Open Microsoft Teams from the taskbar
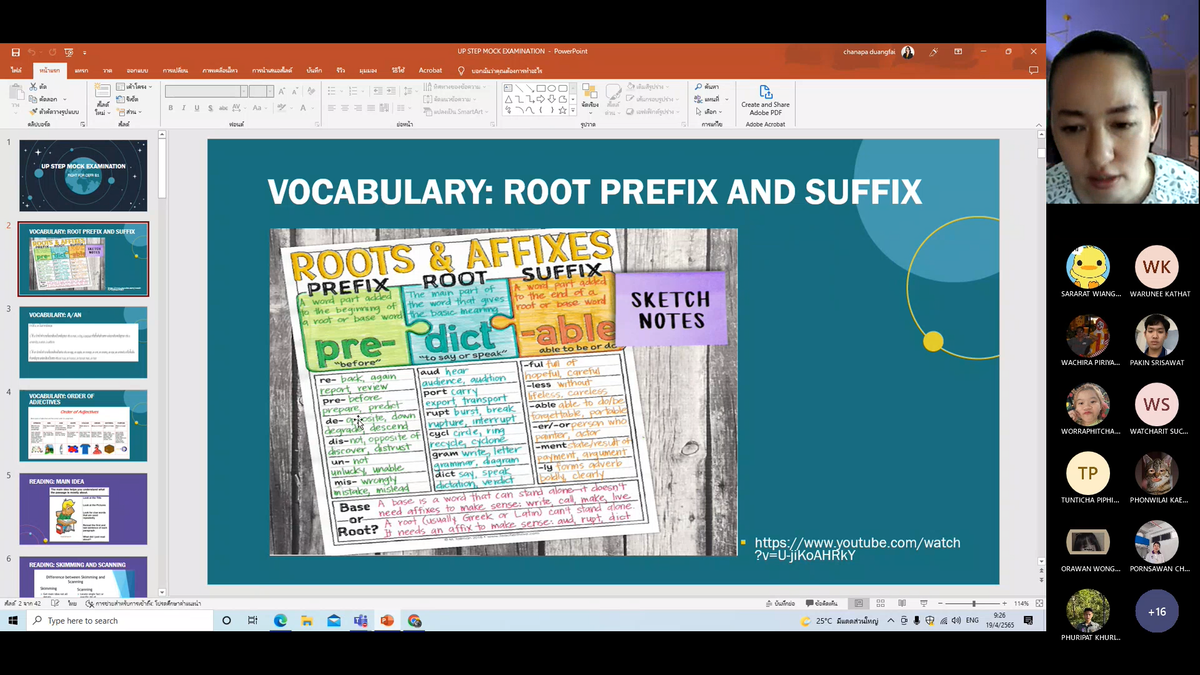 (360, 621)
